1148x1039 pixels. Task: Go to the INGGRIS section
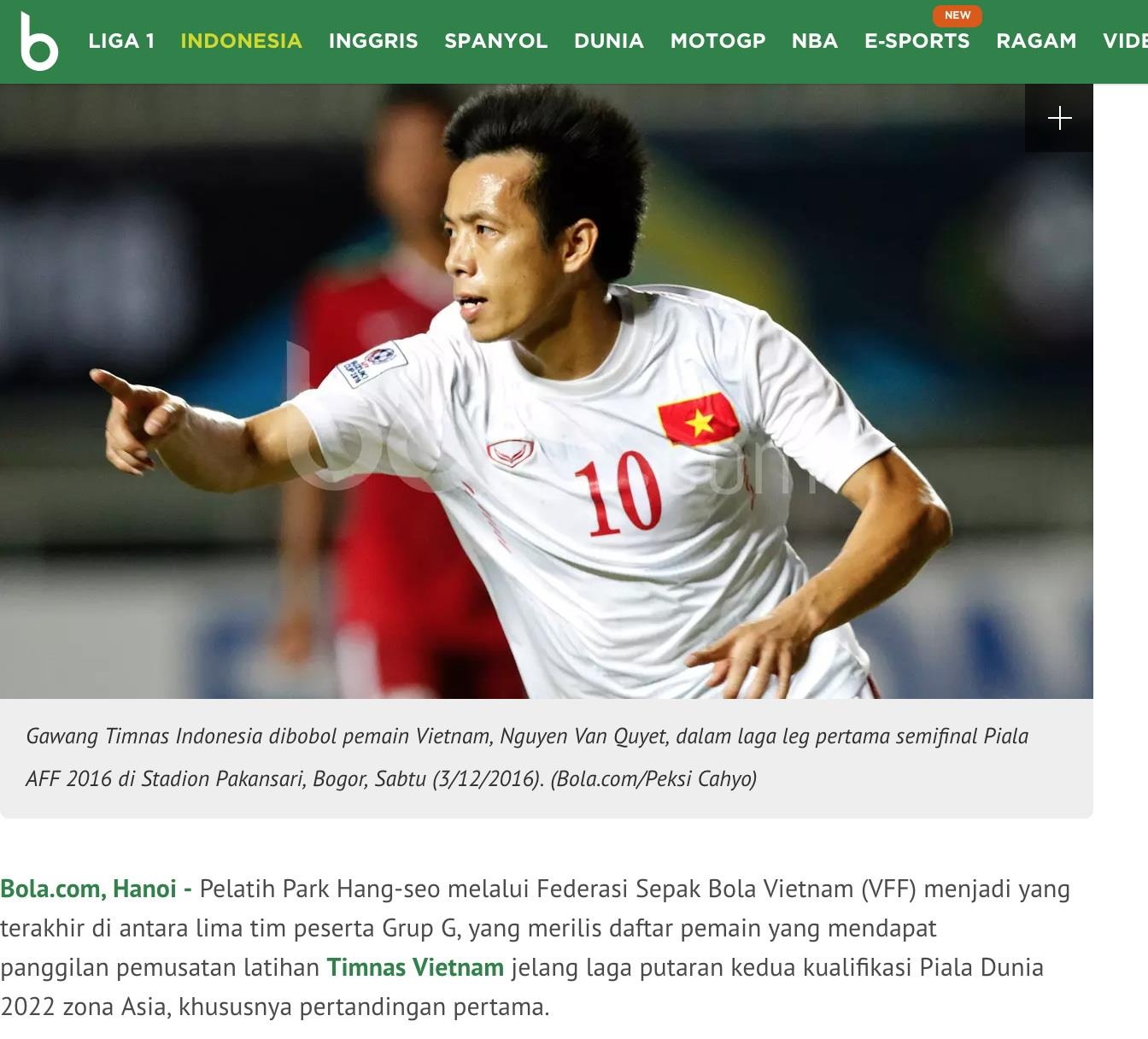[373, 41]
